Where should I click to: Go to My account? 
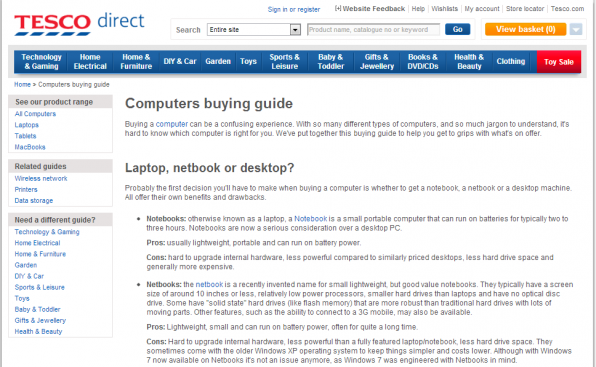pyautogui.click(x=482, y=9)
